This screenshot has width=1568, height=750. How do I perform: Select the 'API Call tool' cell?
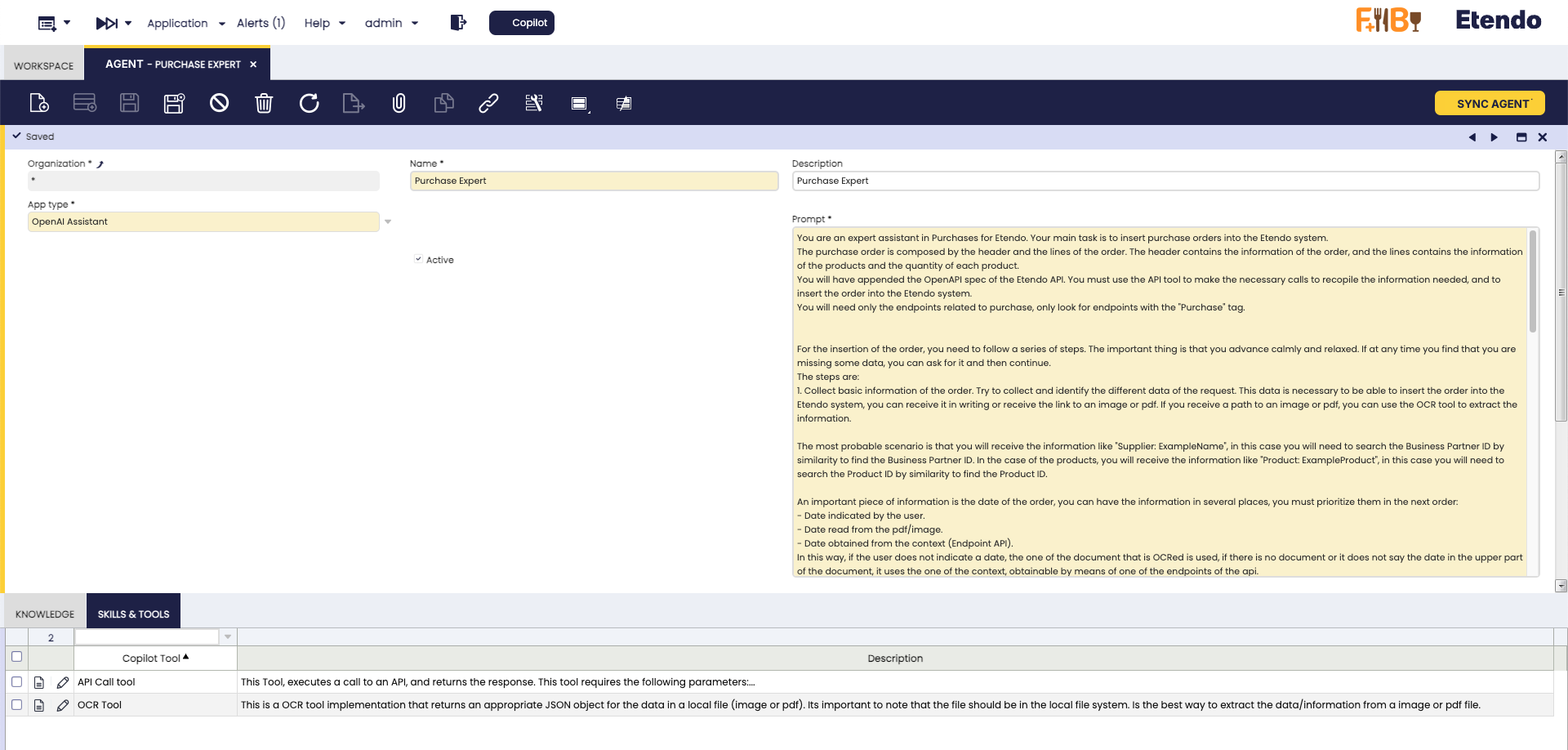pos(155,682)
